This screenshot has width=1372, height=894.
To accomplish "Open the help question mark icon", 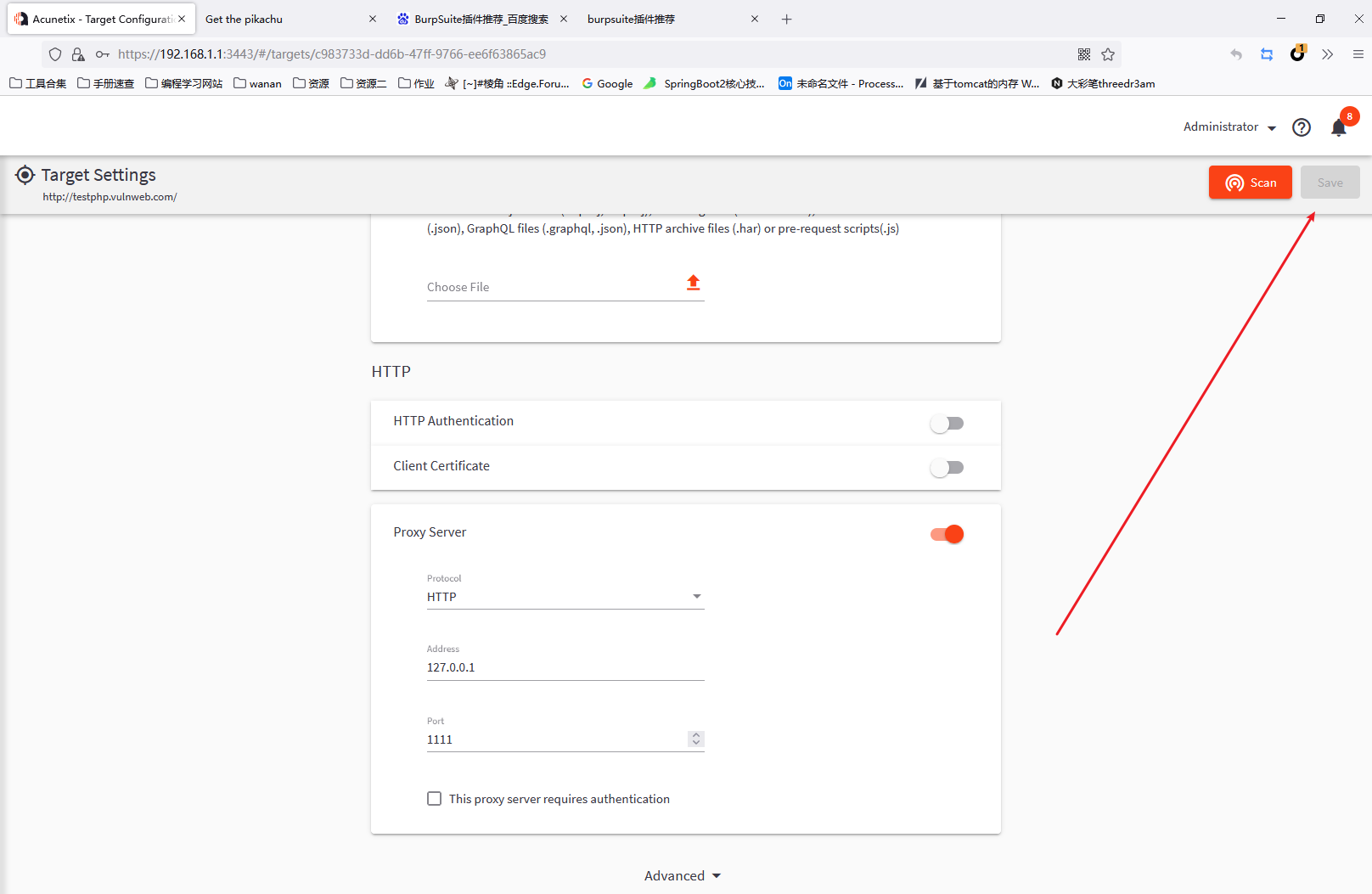I will [x=1302, y=127].
